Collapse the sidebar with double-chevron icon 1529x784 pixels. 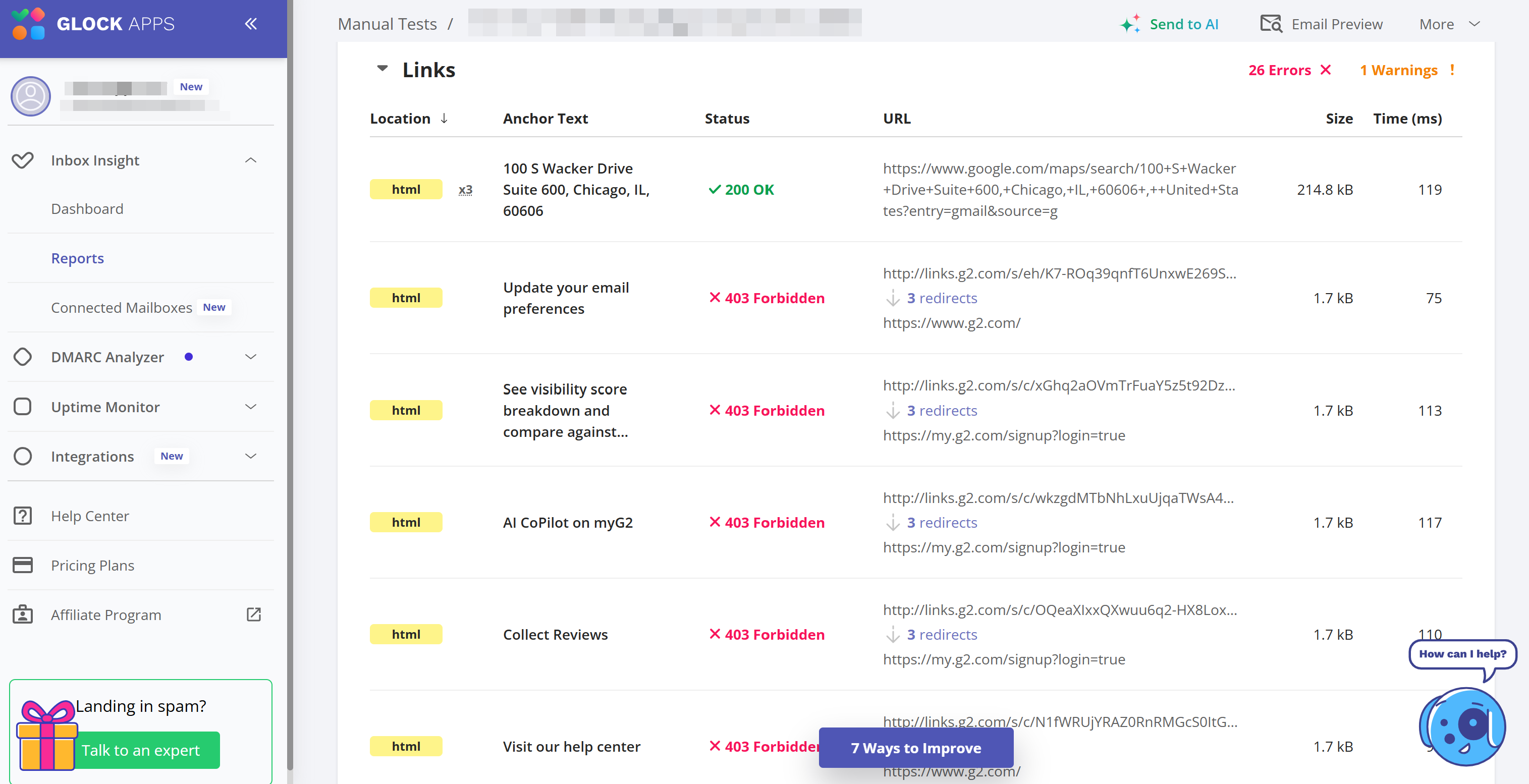pyautogui.click(x=250, y=24)
